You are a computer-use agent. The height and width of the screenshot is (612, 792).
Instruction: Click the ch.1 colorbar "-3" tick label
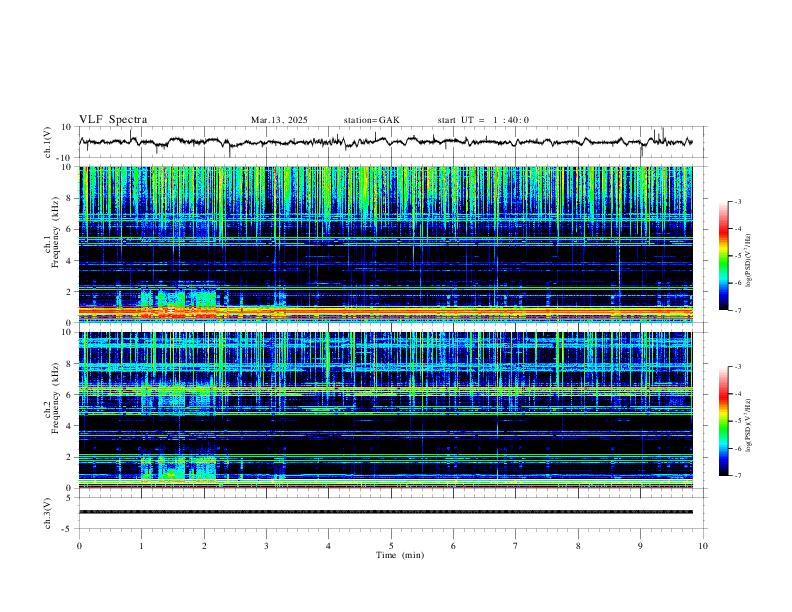pos(738,201)
